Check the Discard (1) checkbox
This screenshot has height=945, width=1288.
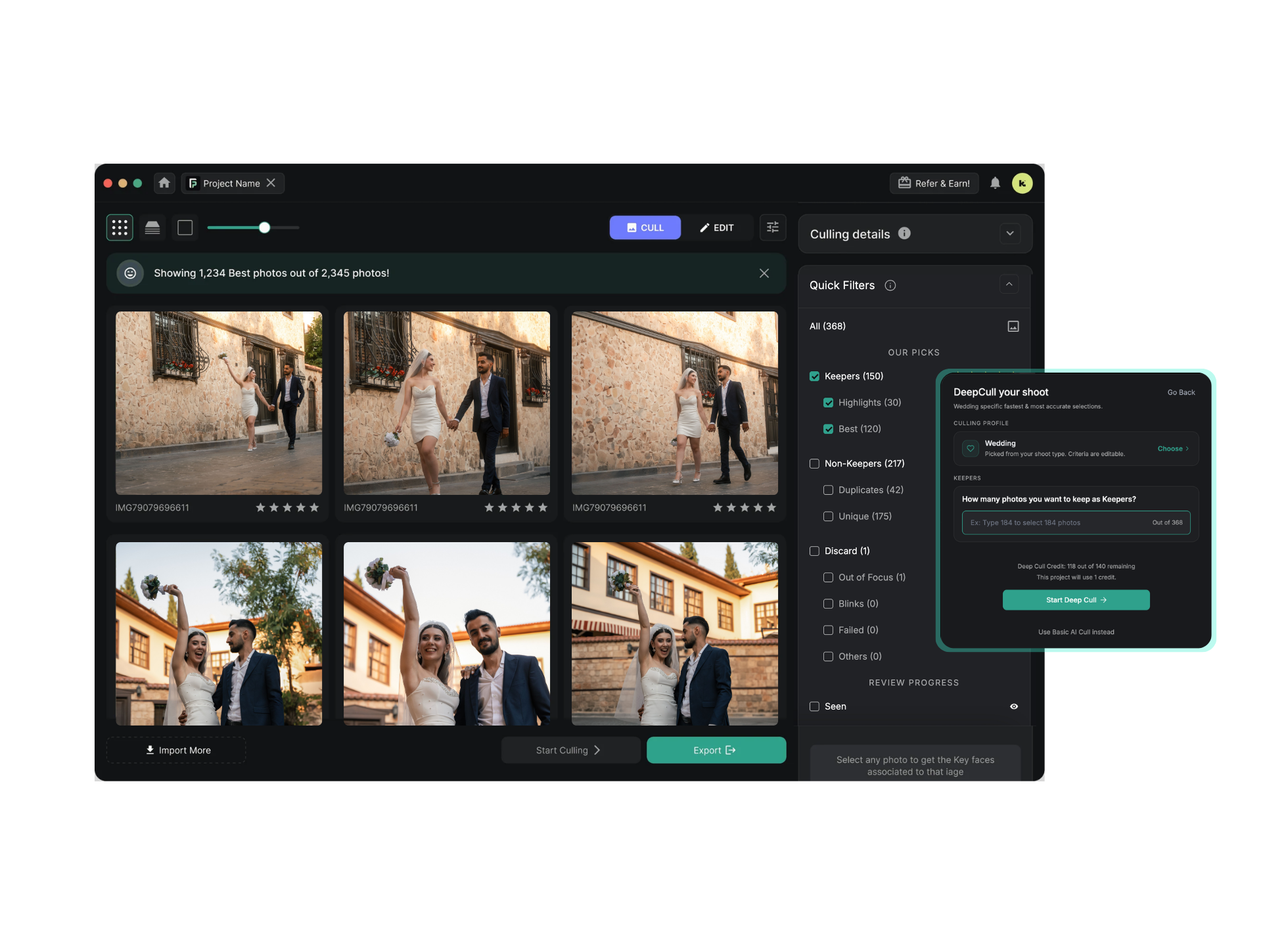[x=814, y=551]
